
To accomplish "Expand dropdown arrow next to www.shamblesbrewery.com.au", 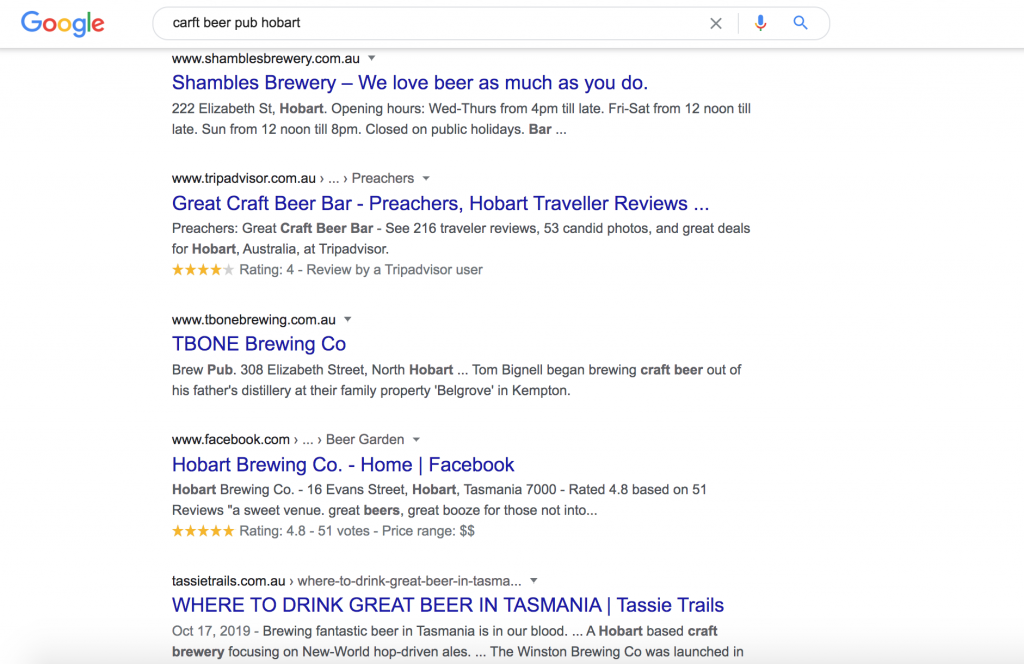I will point(372,58).
